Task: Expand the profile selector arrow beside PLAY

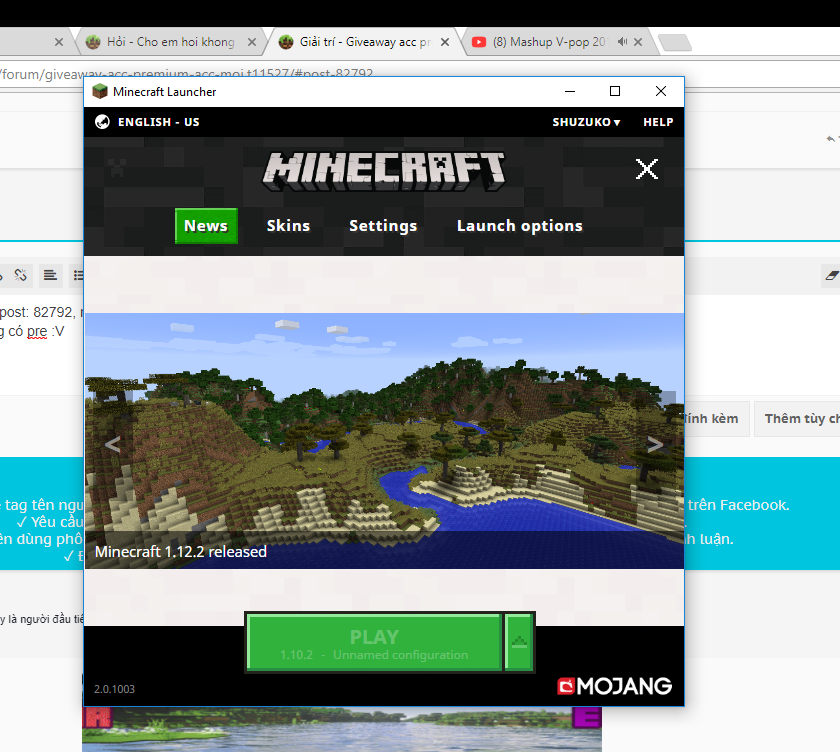Action: [519, 643]
